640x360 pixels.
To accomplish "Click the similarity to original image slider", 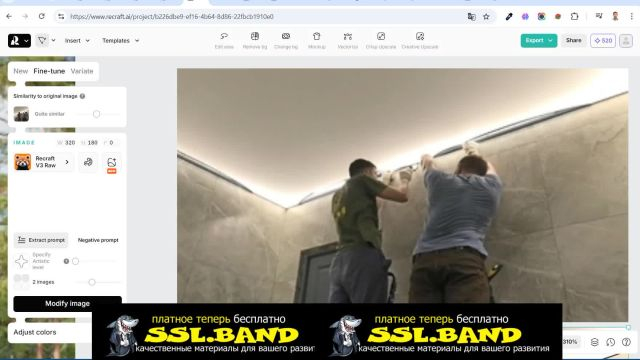I will pyautogui.click(x=98, y=114).
